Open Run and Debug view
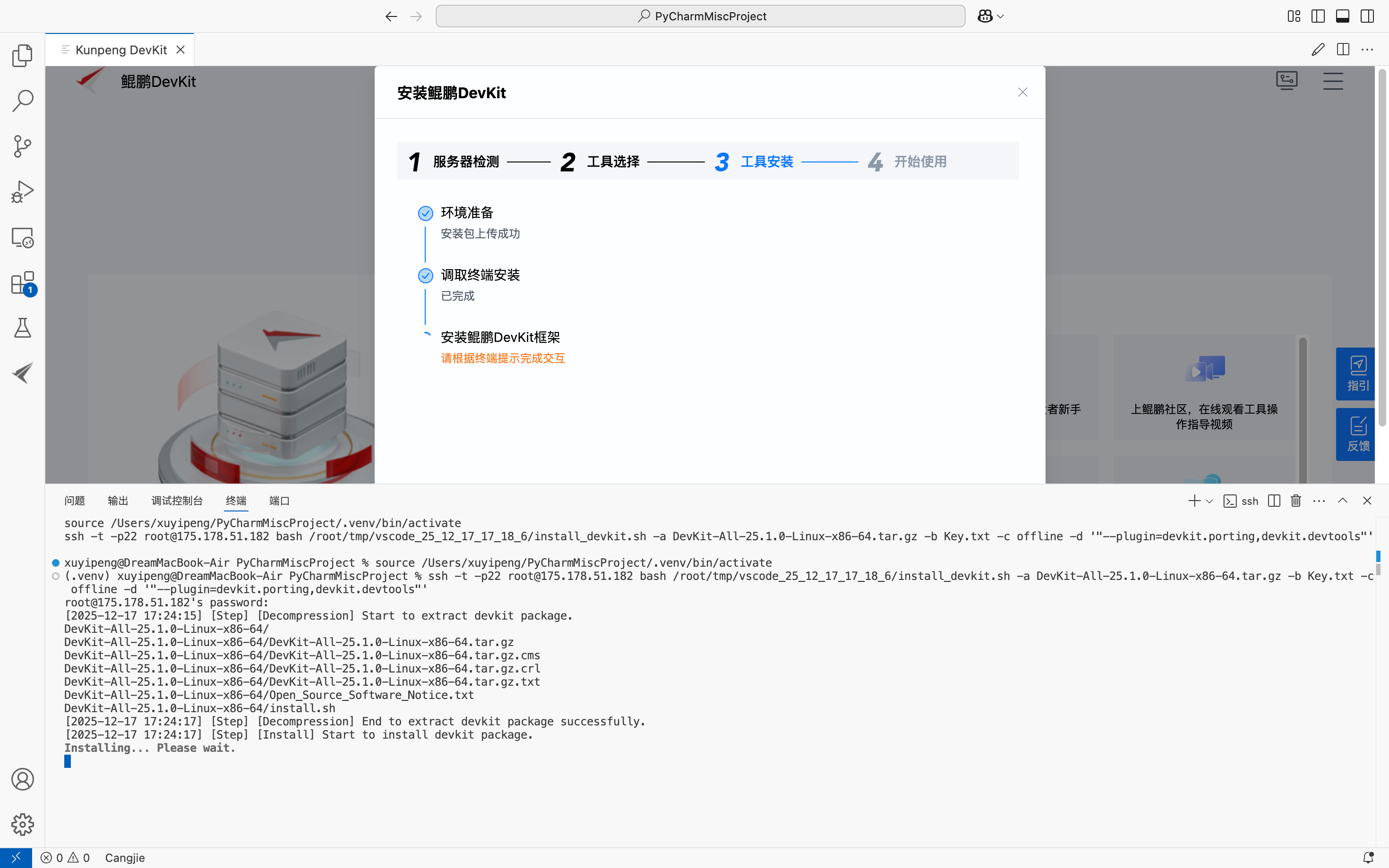This screenshot has width=1389, height=868. [x=22, y=192]
